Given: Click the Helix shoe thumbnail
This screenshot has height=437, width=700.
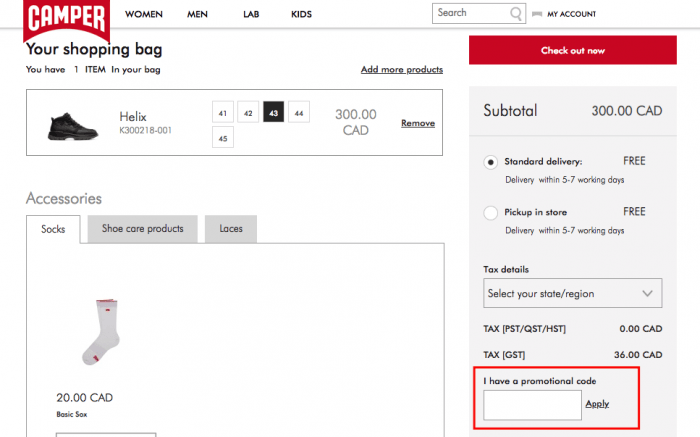Looking at the screenshot, I should tap(72, 126).
